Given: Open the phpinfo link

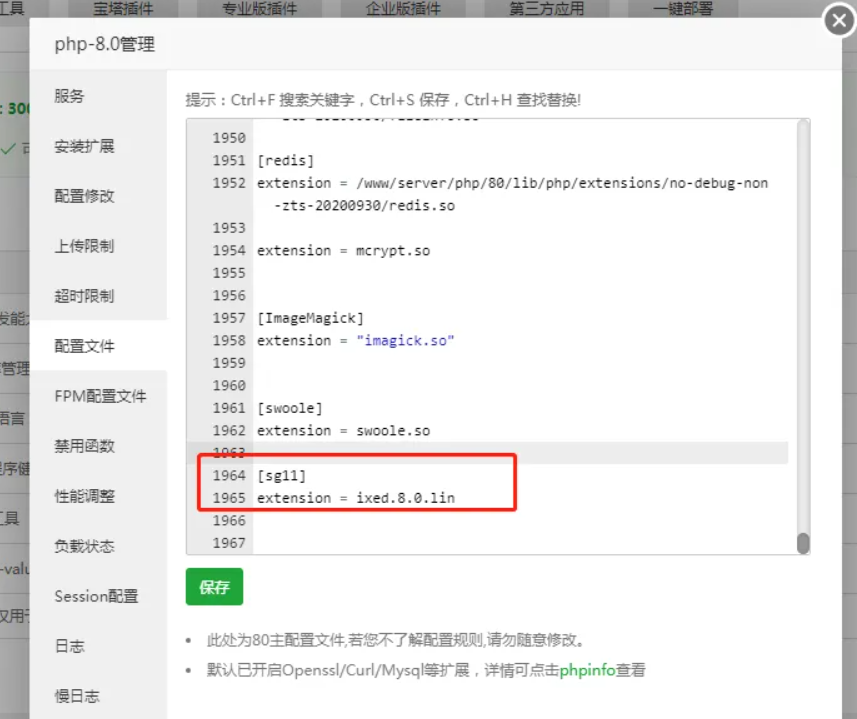Looking at the screenshot, I should tap(586, 670).
